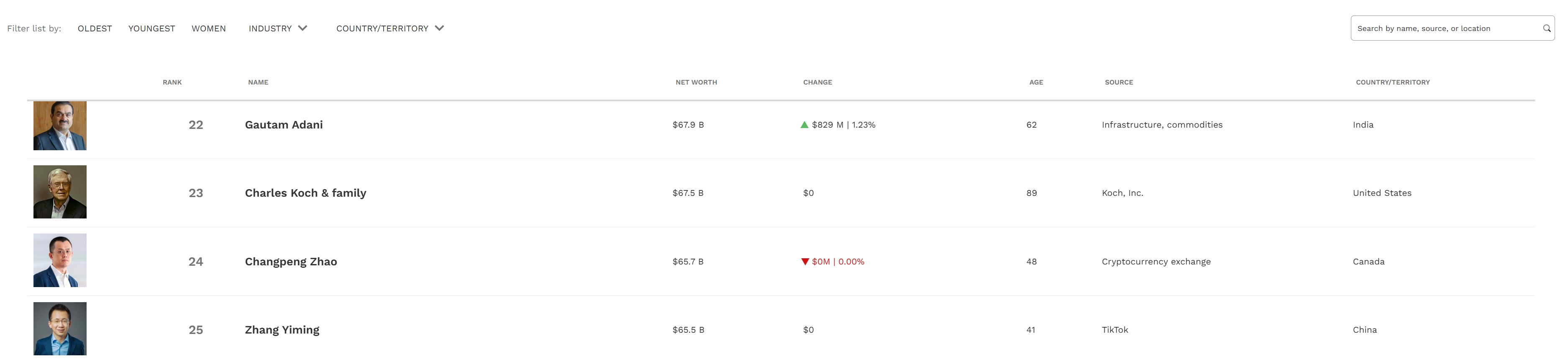Click the red down arrow for Changpeng Zhao
This screenshot has height=362, width=1568.
pos(804,262)
